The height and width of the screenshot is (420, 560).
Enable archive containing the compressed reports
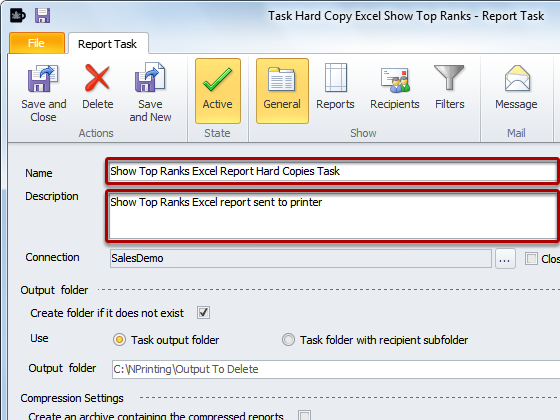tap(305, 415)
